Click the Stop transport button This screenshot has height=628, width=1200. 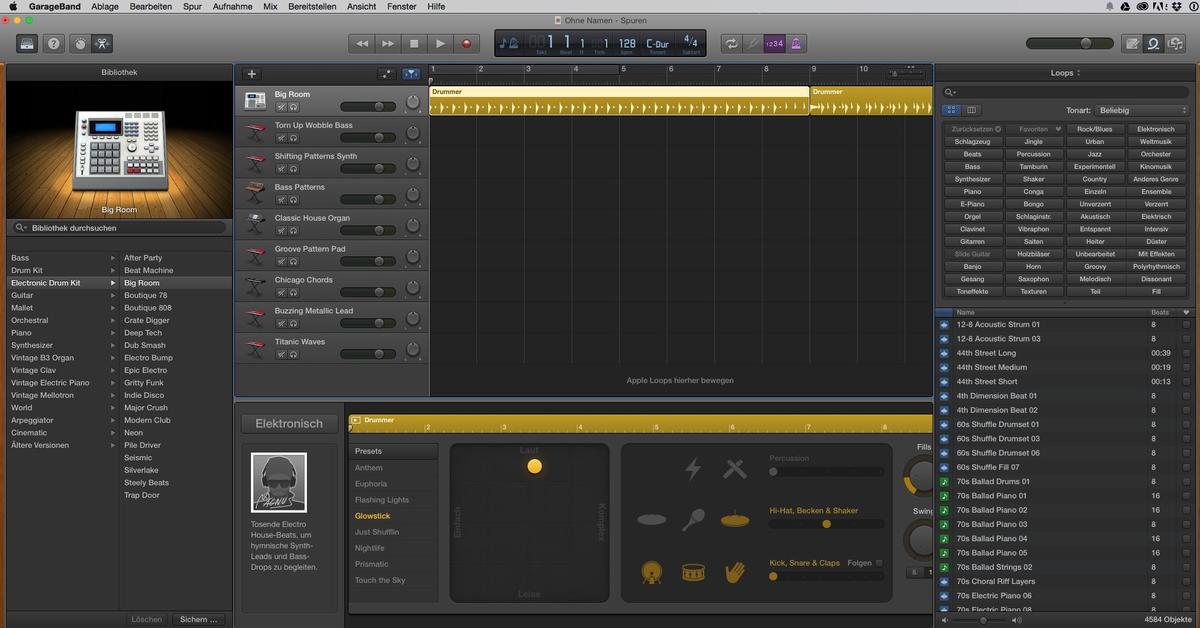coord(414,44)
